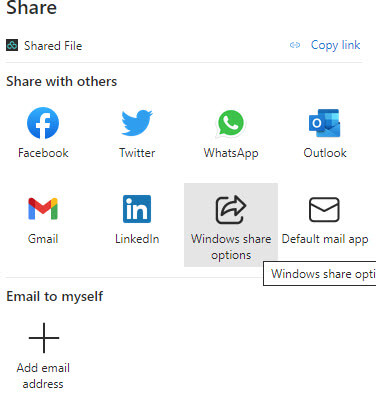Click the Shared File icon

(x=12, y=45)
